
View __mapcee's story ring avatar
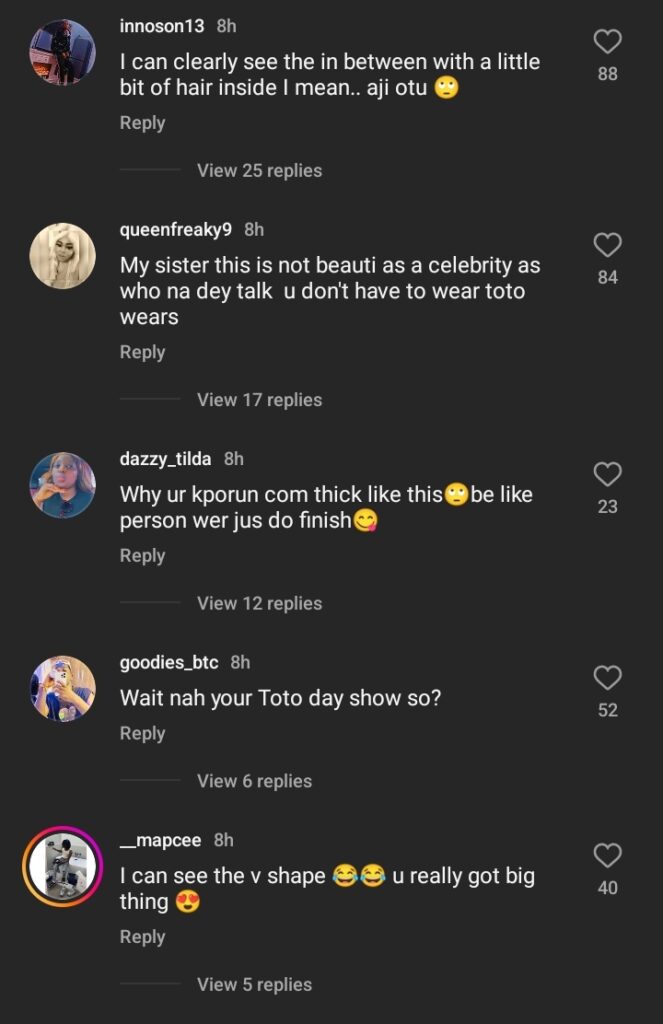click(x=62, y=866)
